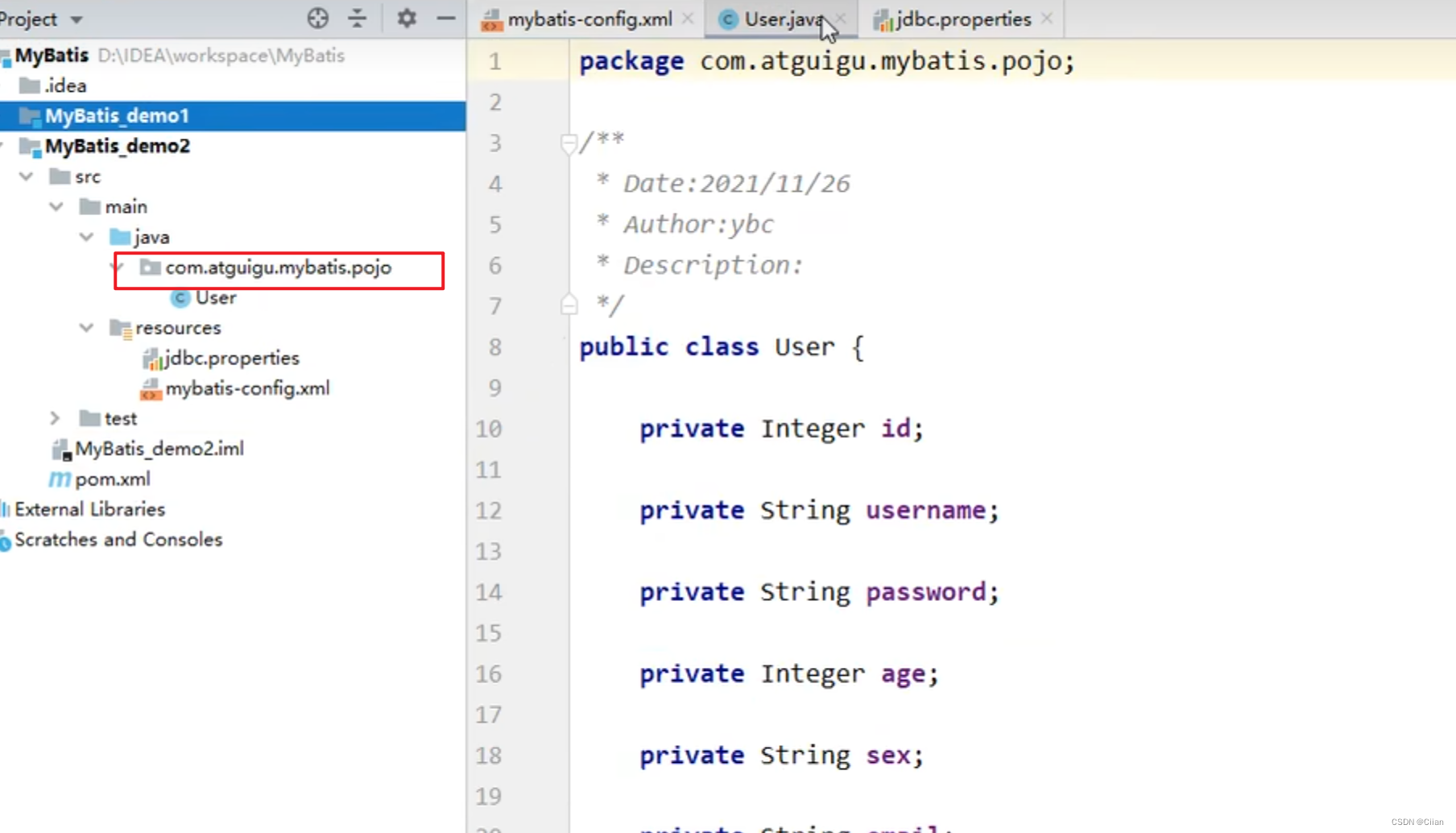Viewport: 1456px width, 833px height.
Task: Collapse the src folder
Action: (27, 176)
